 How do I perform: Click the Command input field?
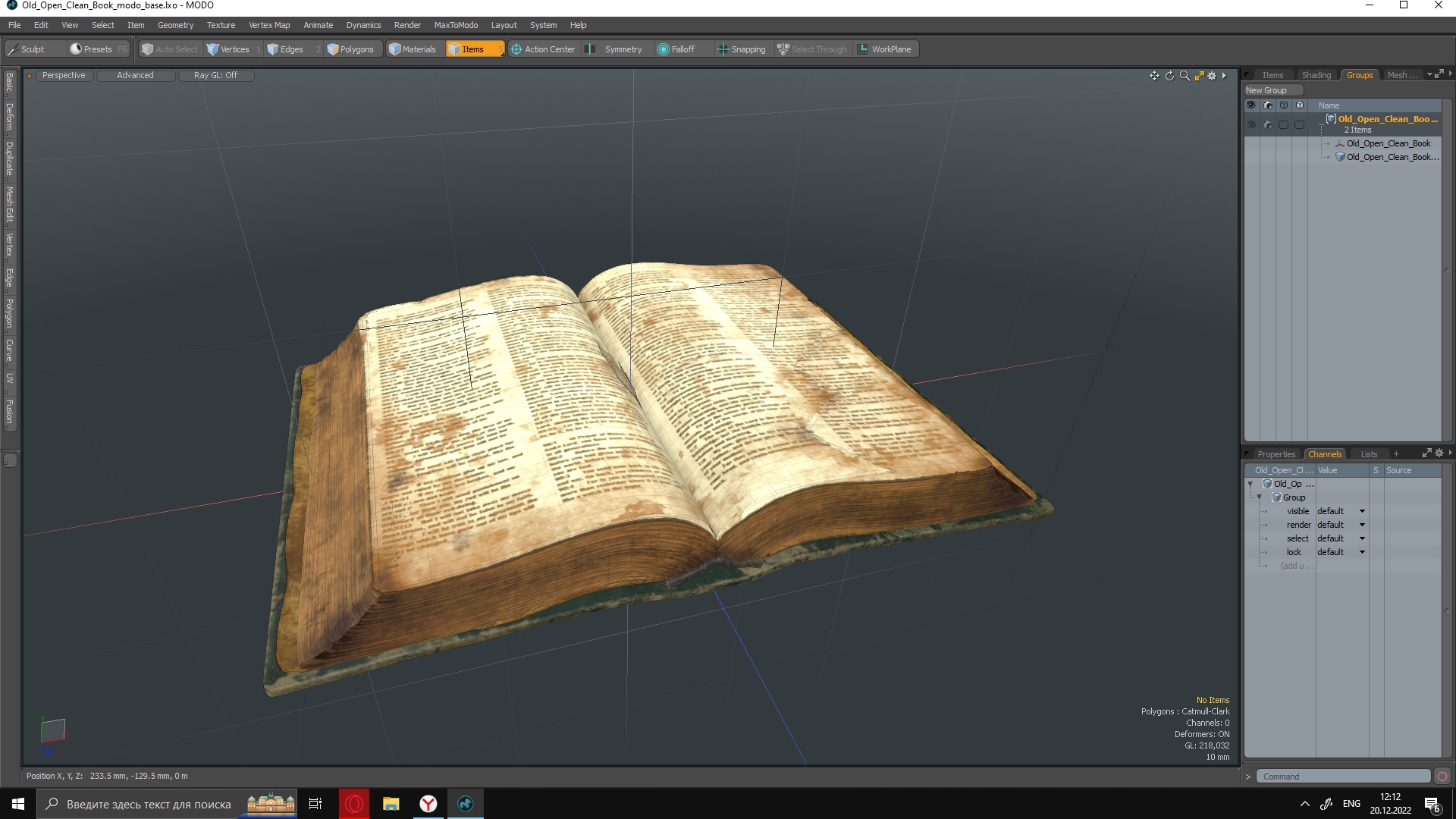click(x=1342, y=777)
